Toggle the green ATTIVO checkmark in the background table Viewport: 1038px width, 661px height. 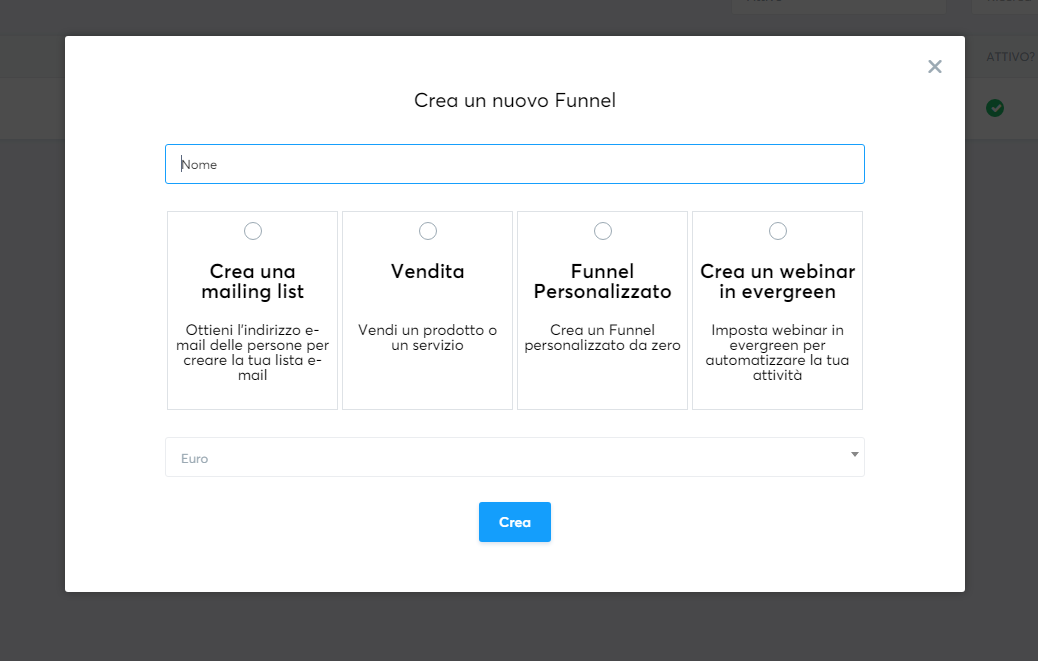click(x=994, y=108)
